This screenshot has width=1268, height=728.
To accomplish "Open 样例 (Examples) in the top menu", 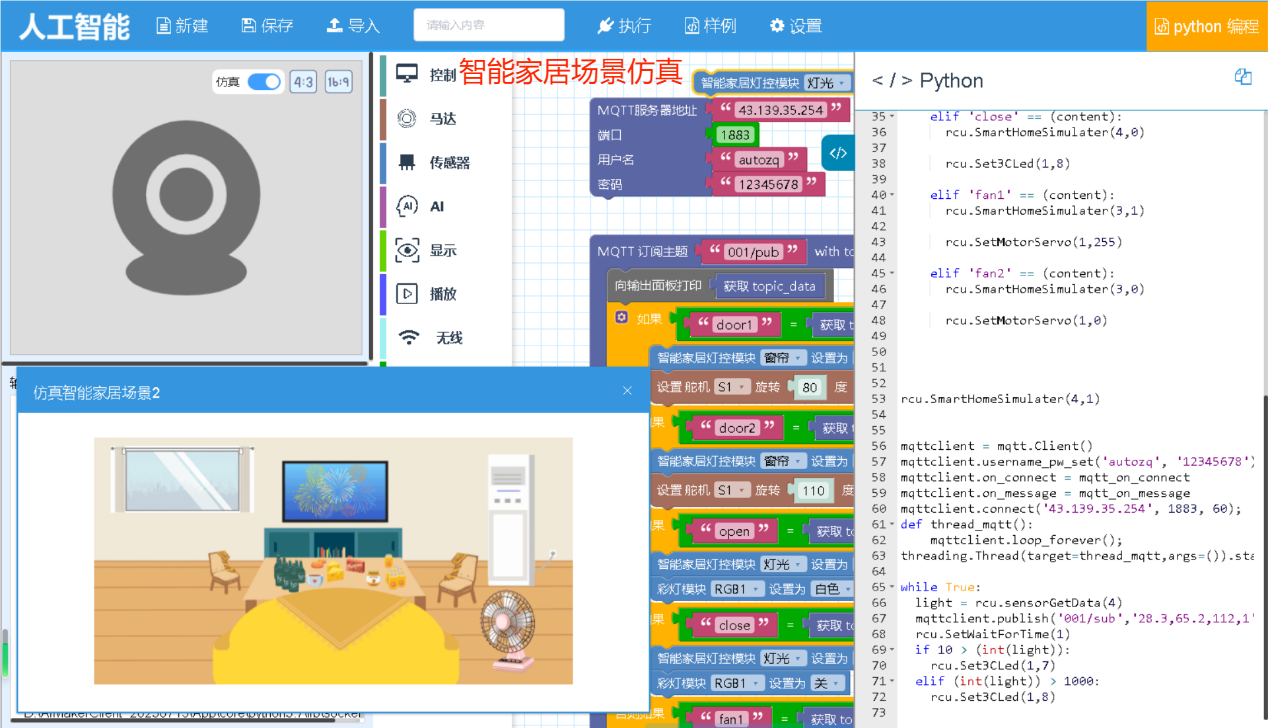I will pos(710,26).
